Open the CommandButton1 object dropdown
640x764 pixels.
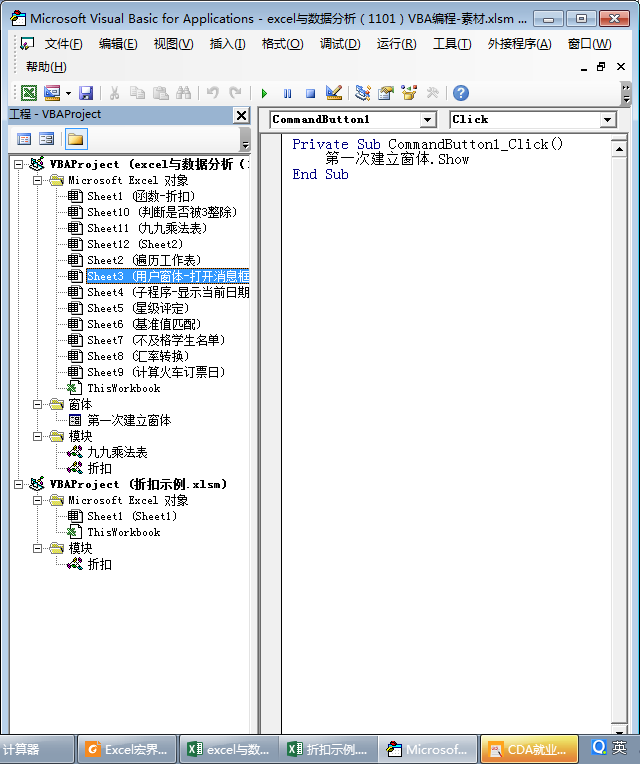pyautogui.click(x=427, y=119)
